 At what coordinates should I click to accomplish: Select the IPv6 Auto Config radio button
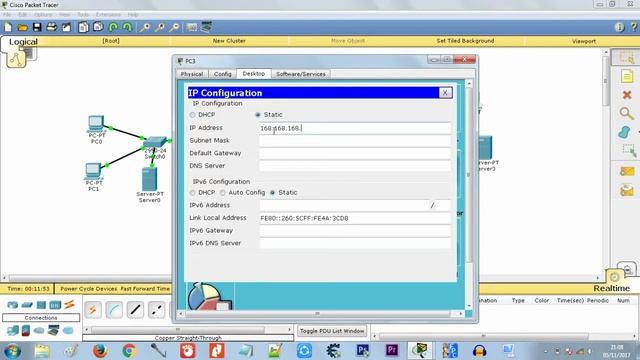click(222, 193)
